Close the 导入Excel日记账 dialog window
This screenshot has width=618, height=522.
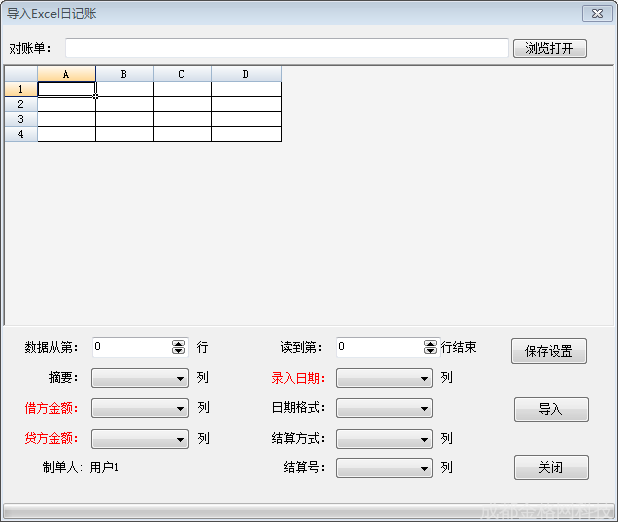pos(596,13)
